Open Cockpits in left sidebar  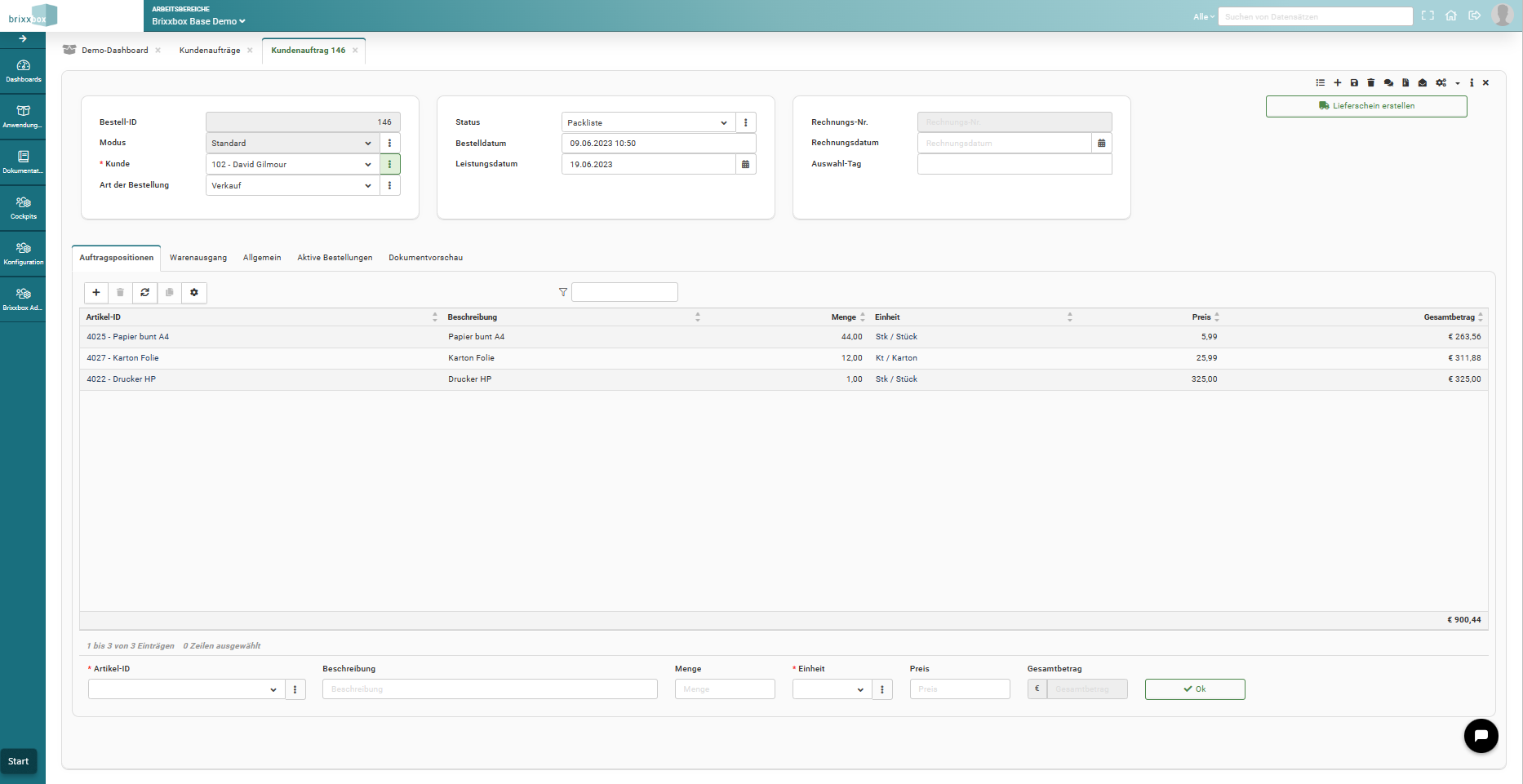(23, 208)
